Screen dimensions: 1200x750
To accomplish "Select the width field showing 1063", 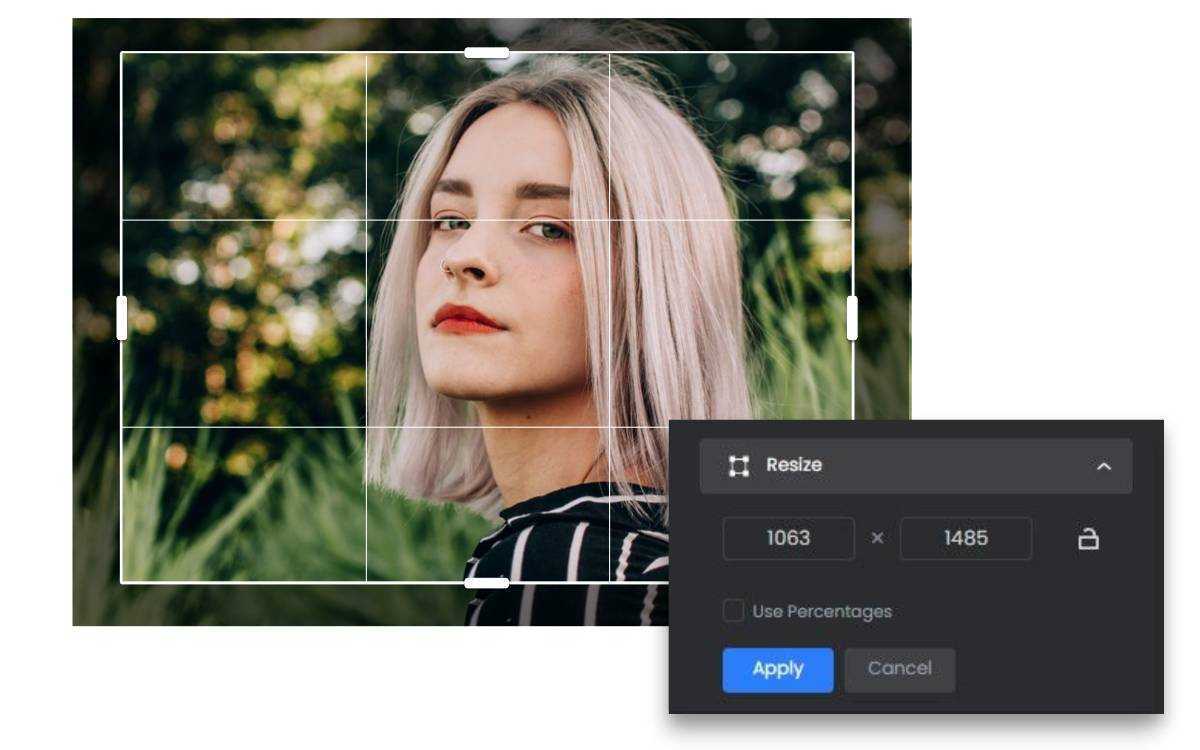I will tap(788, 538).
